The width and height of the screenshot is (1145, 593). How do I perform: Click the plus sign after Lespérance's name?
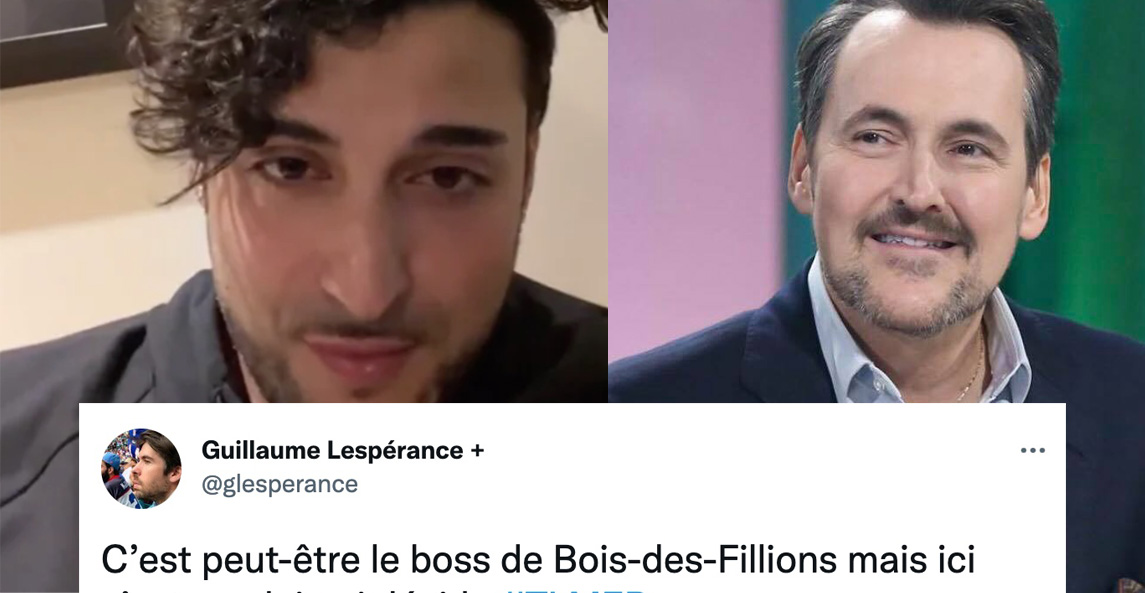click(477, 451)
